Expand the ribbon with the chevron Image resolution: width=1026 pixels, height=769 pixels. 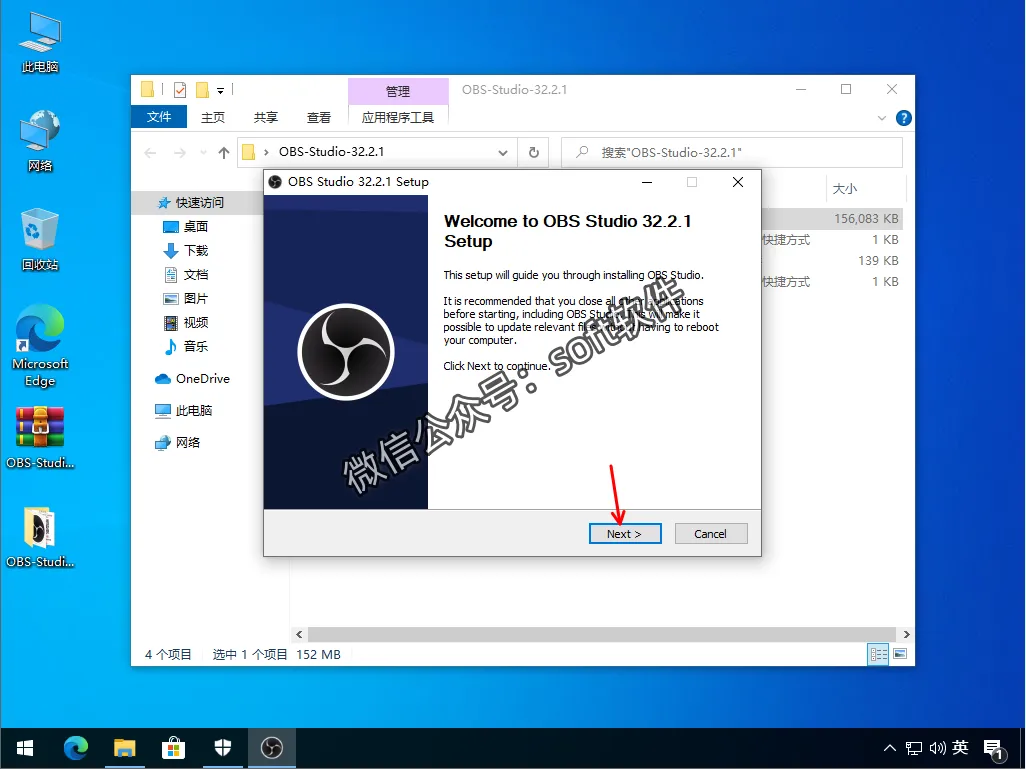(881, 118)
